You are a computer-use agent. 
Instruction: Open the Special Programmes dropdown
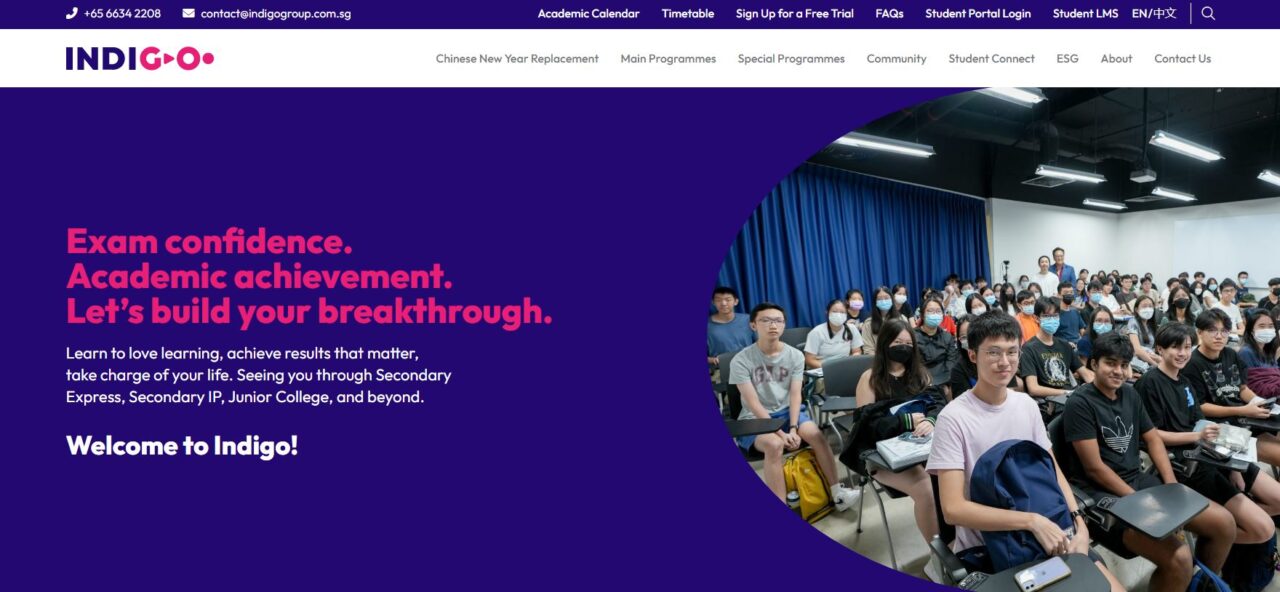click(791, 59)
